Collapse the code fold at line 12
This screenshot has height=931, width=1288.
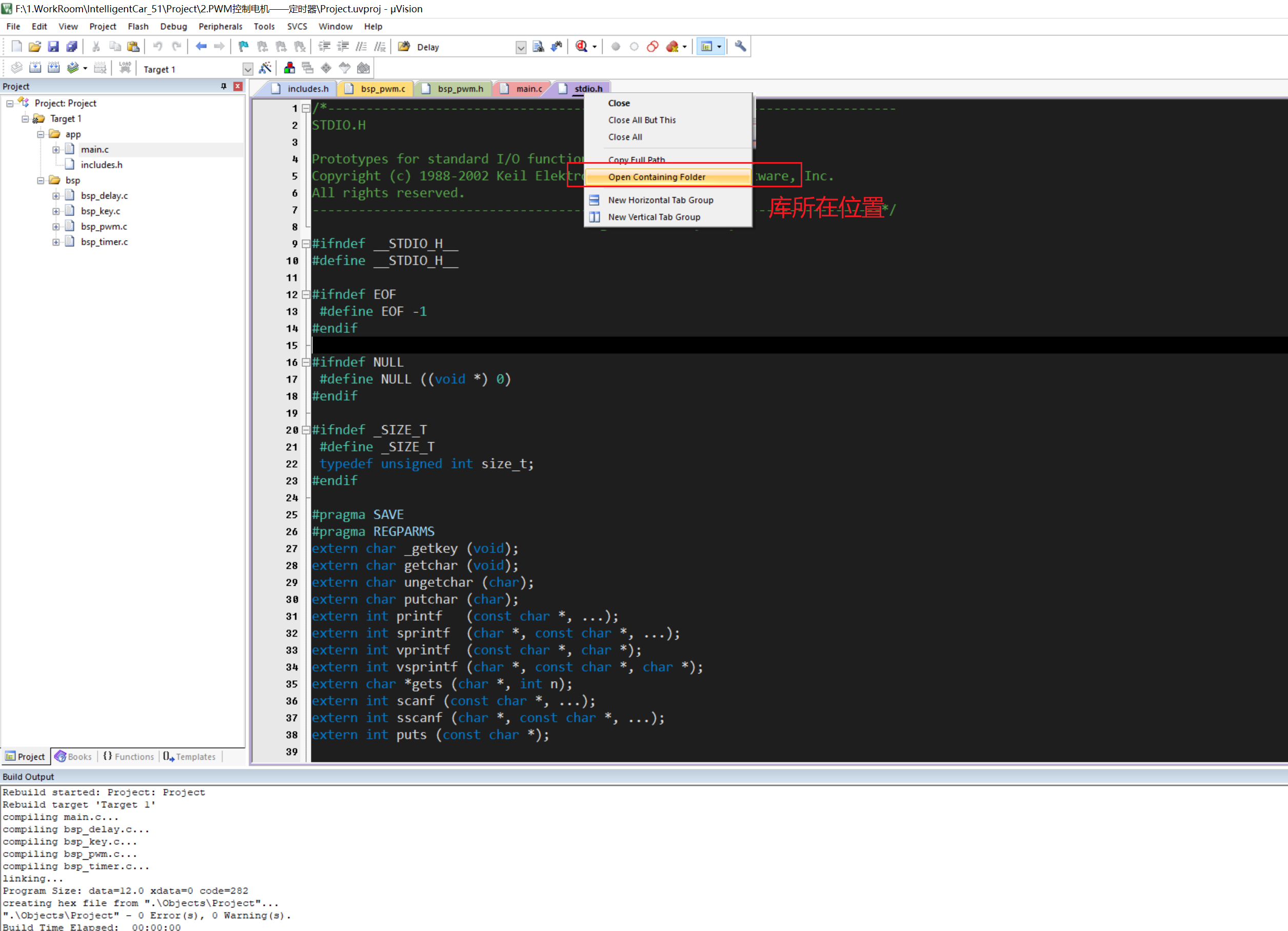tap(306, 295)
